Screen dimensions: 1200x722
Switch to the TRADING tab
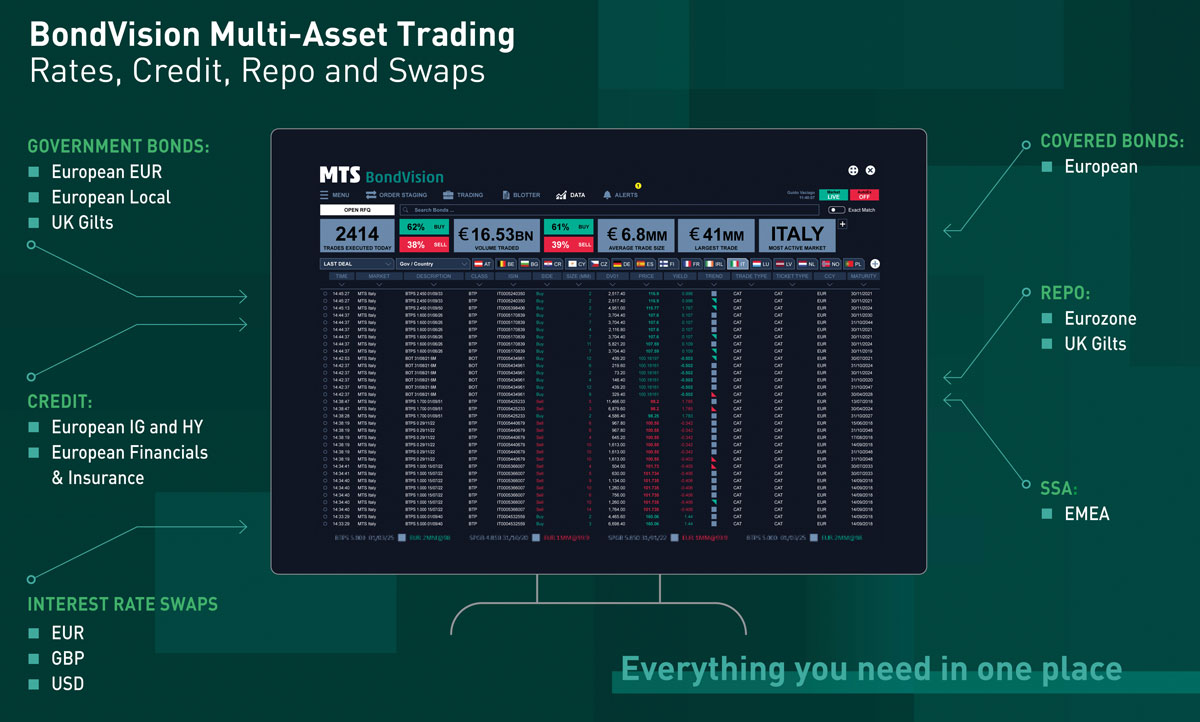[x=463, y=195]
